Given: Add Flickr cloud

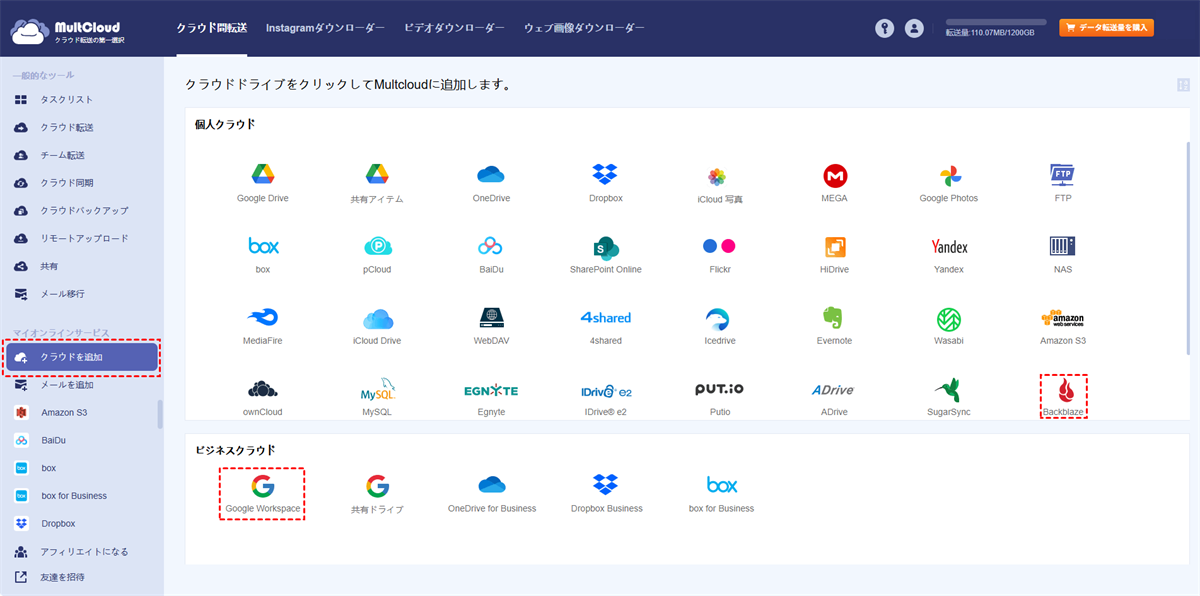Looking at the screenshot, I should tap(719, 246).
